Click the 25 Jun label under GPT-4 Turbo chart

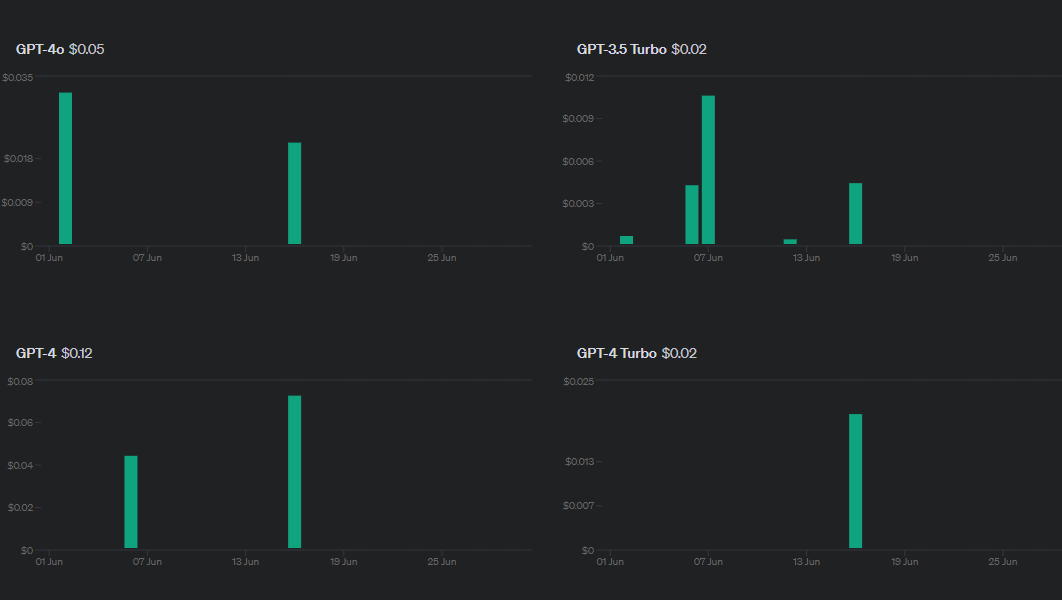[1002, 561]
